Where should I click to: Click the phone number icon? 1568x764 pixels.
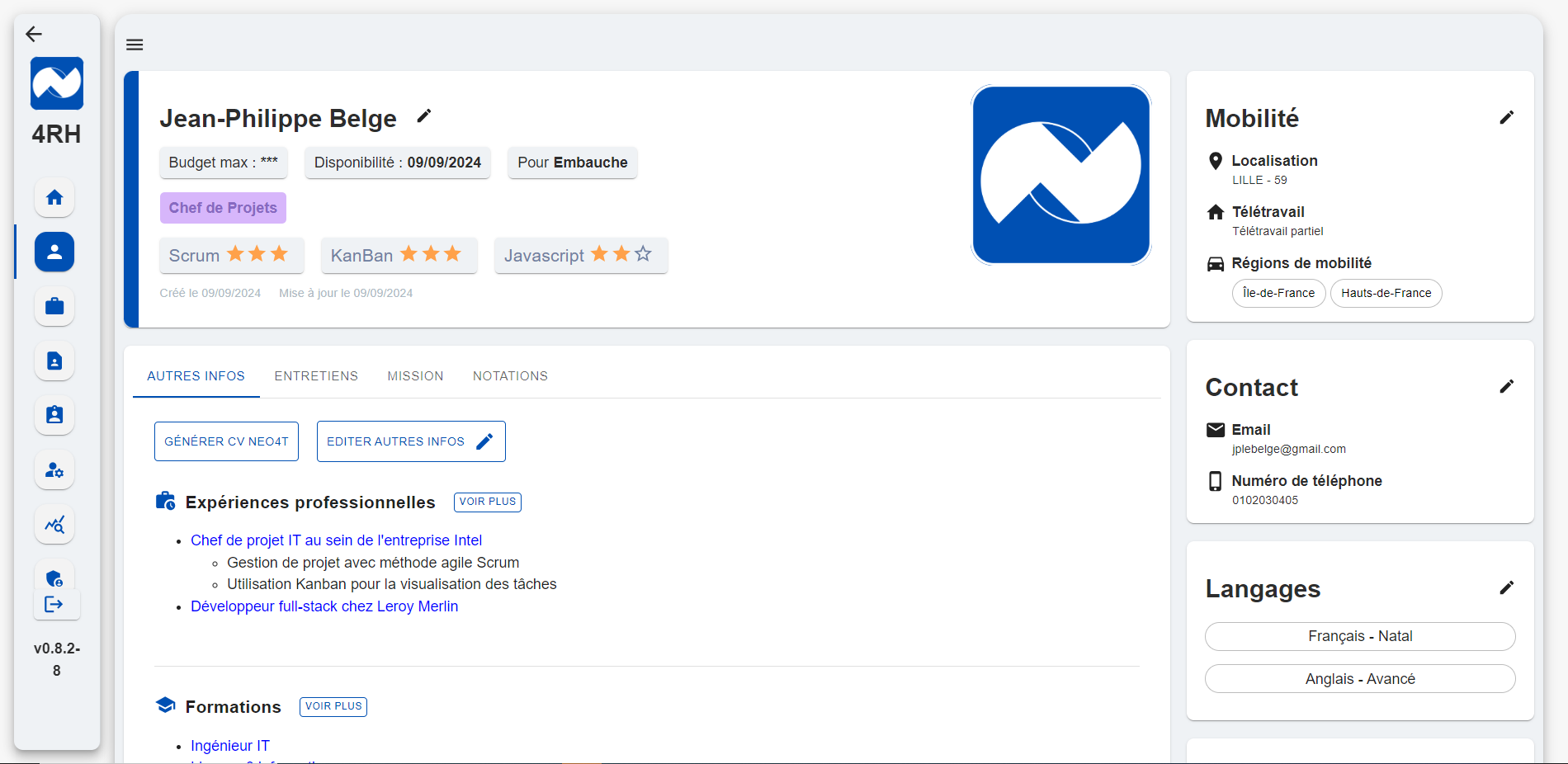(1215, 481)
